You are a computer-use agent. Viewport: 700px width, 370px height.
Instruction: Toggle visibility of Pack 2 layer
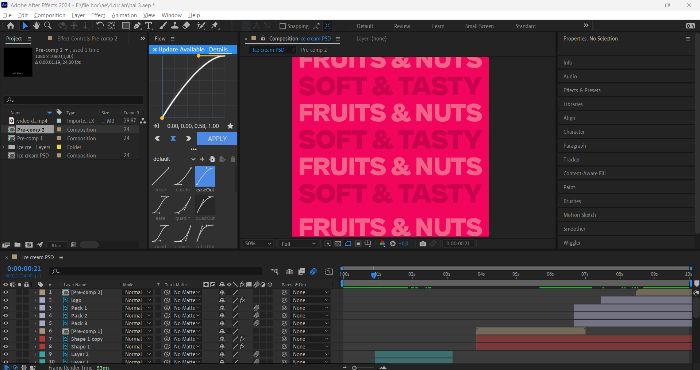[6, 316]
